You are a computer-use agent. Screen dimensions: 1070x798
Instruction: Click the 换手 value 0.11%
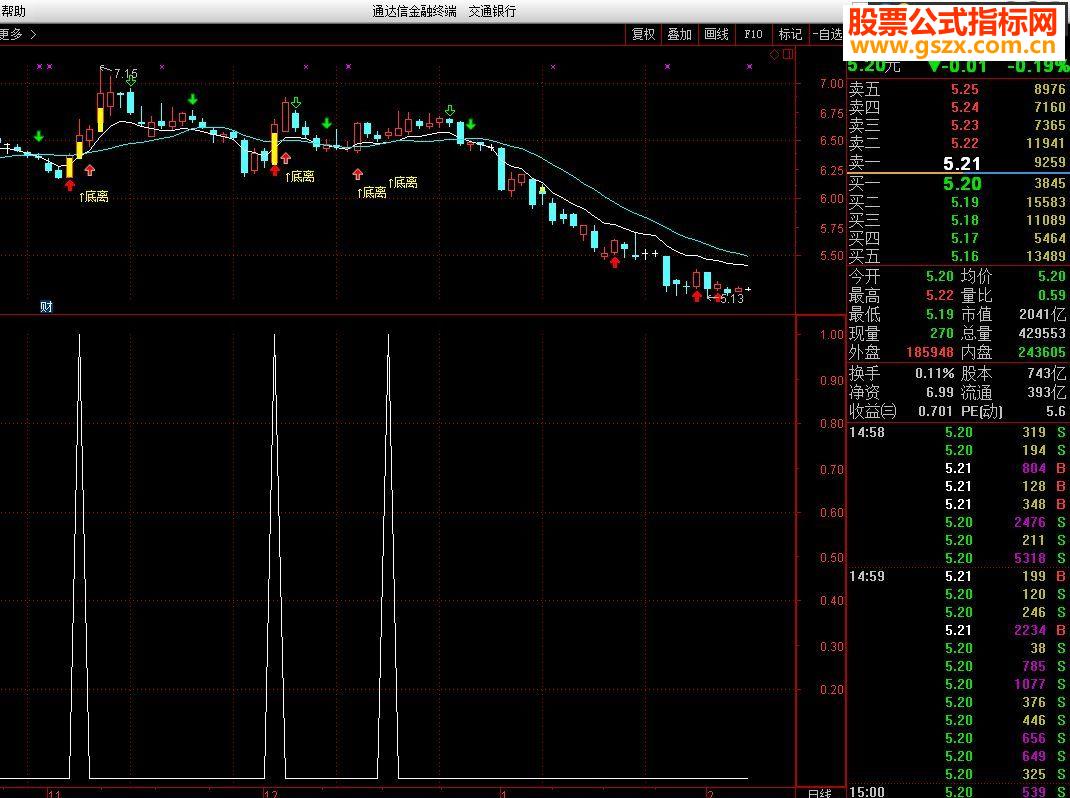(934, 373)
